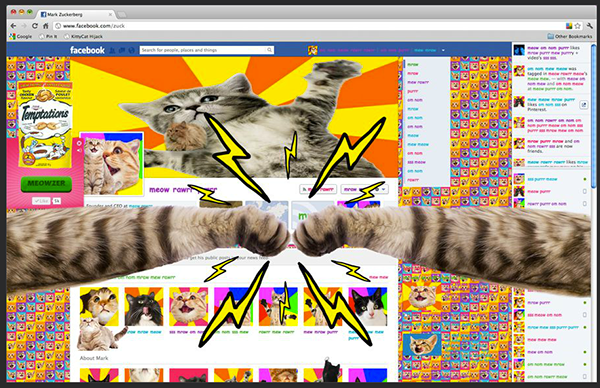This screenshot has height=388, width=600.
Task: Like the Temptations ad
Action: click(x=41, y=201)
